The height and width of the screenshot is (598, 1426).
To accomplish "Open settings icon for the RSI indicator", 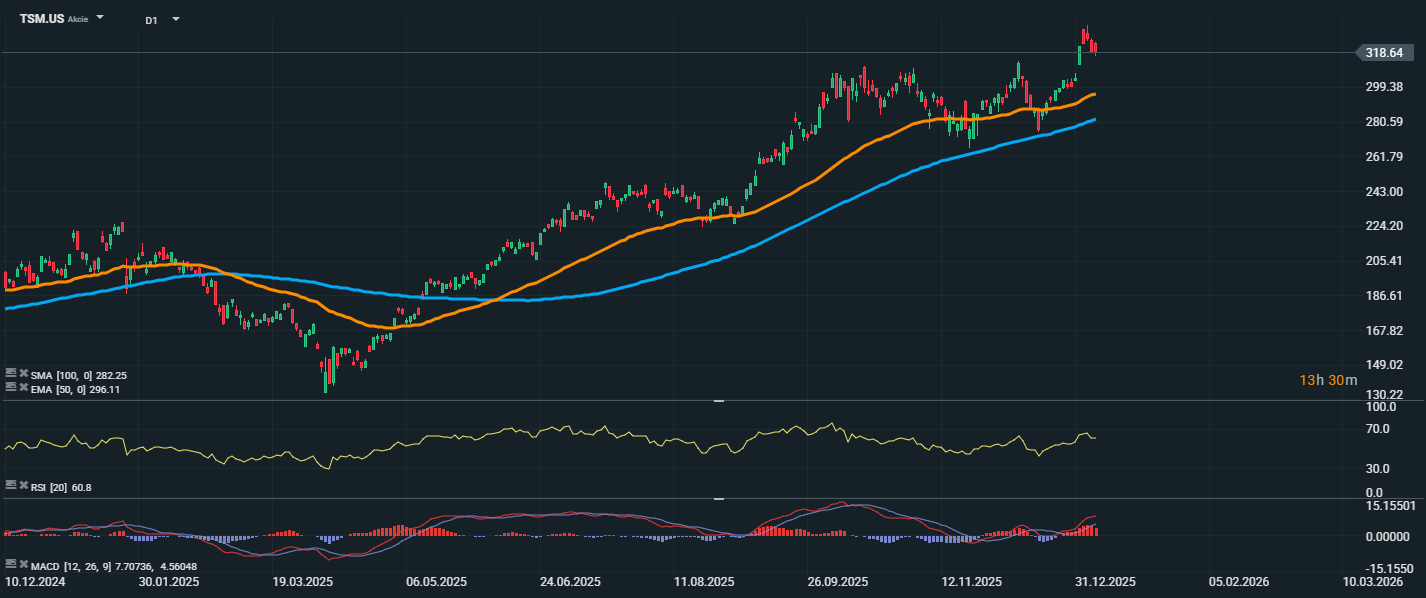I will tap(11, 485).
